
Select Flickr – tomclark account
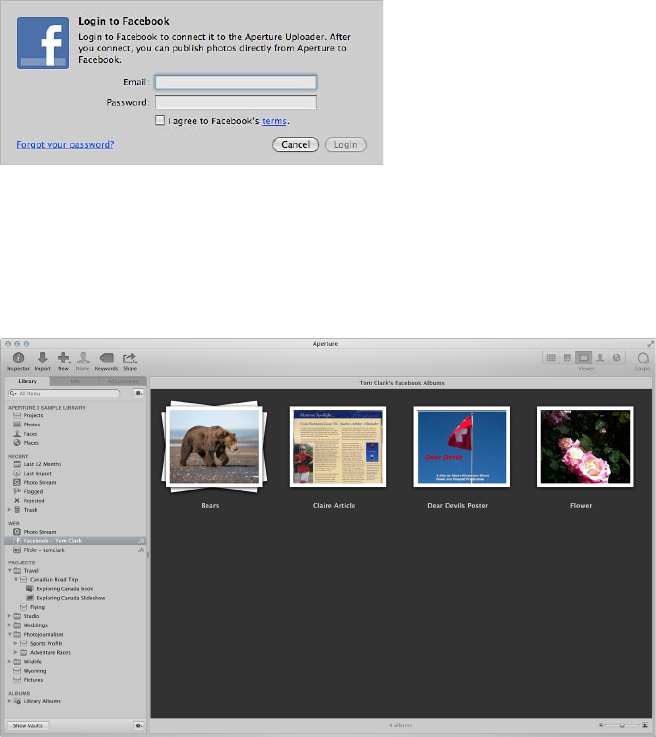[x=44, y=550]
